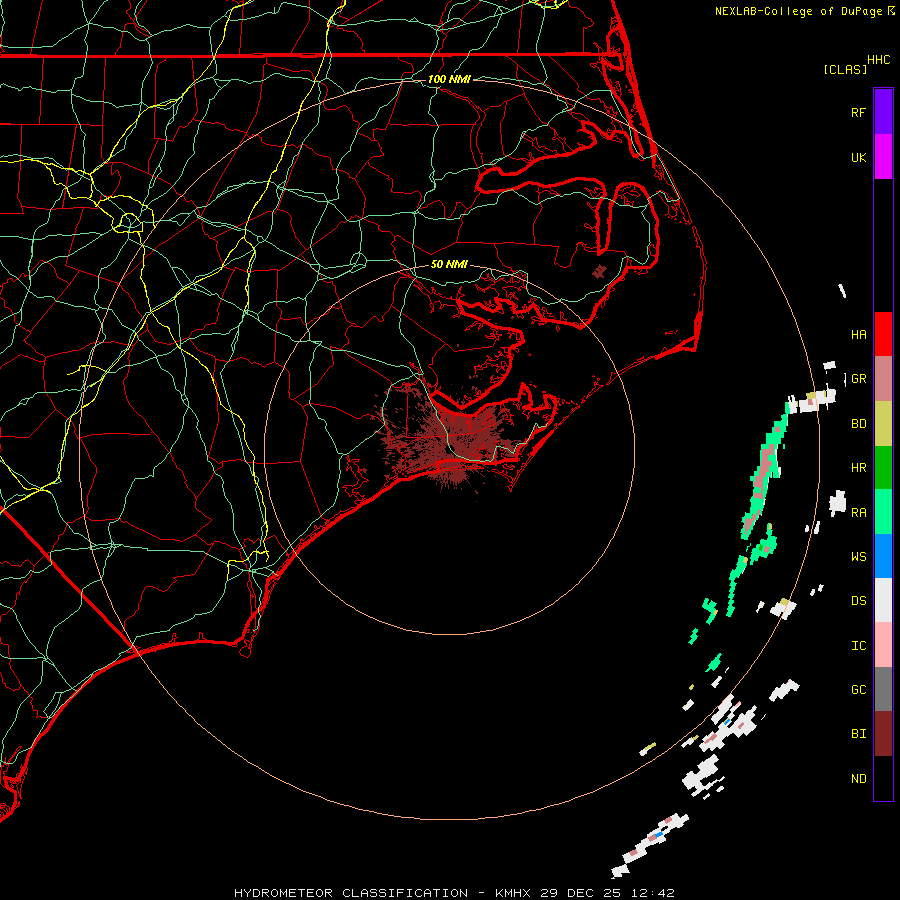This screenshot has width=900, height=900.
Task: Click the RF legend label
Action: pyautogui.click(x=858, y=112)
